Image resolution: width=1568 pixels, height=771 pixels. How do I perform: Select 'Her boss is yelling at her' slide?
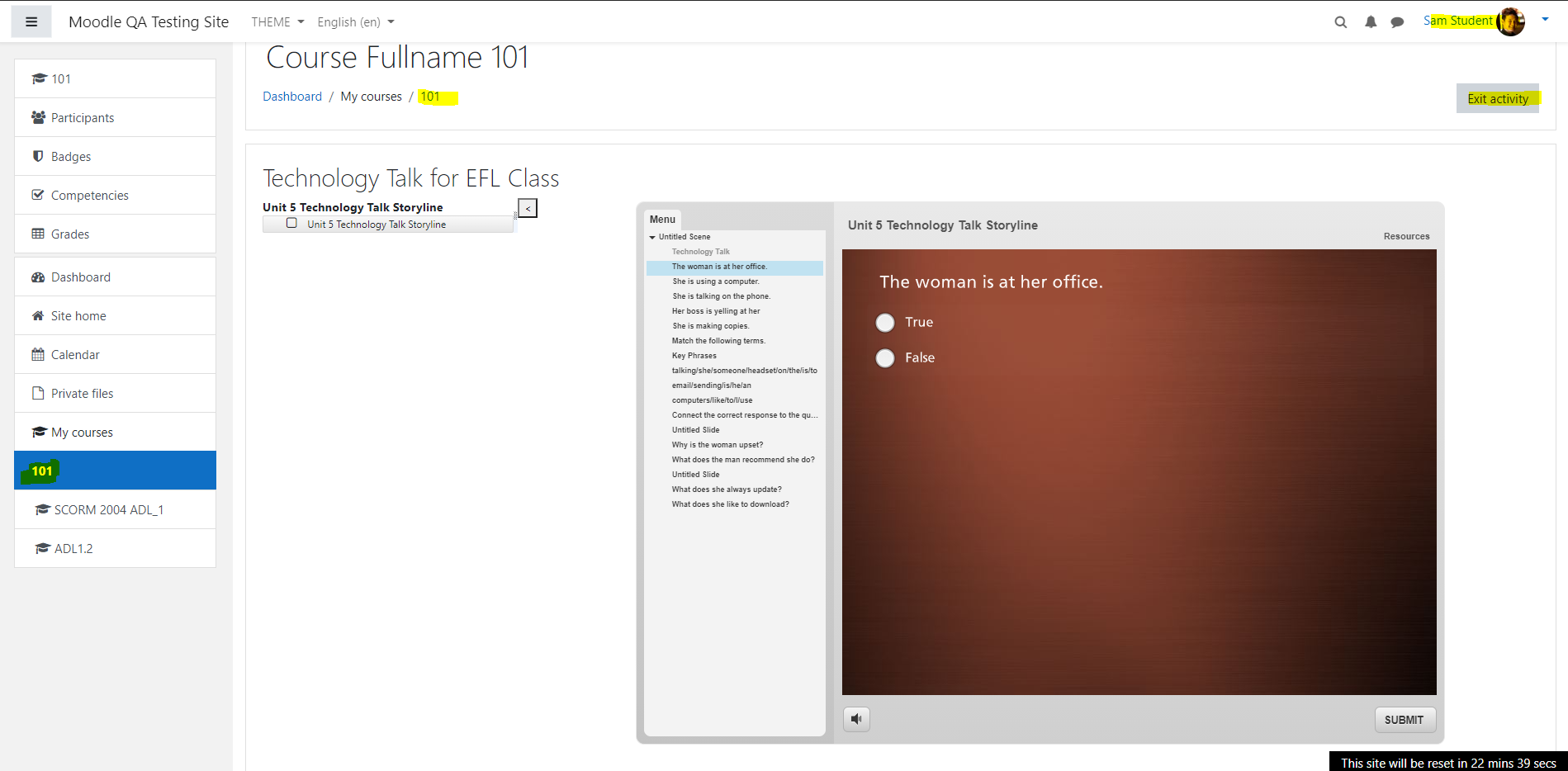(716, 311)
